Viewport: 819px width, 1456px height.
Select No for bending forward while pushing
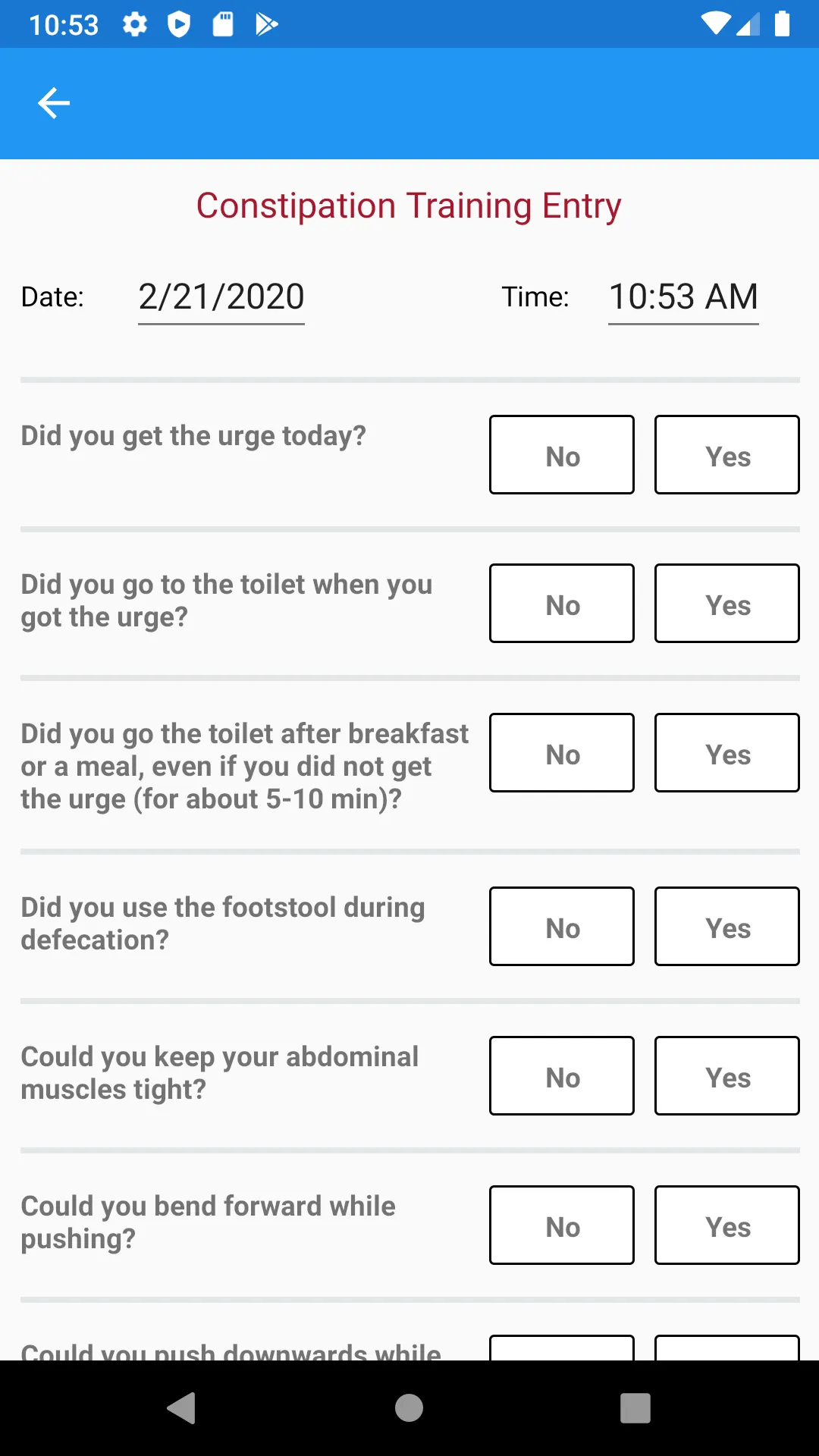coord(562,1225)
